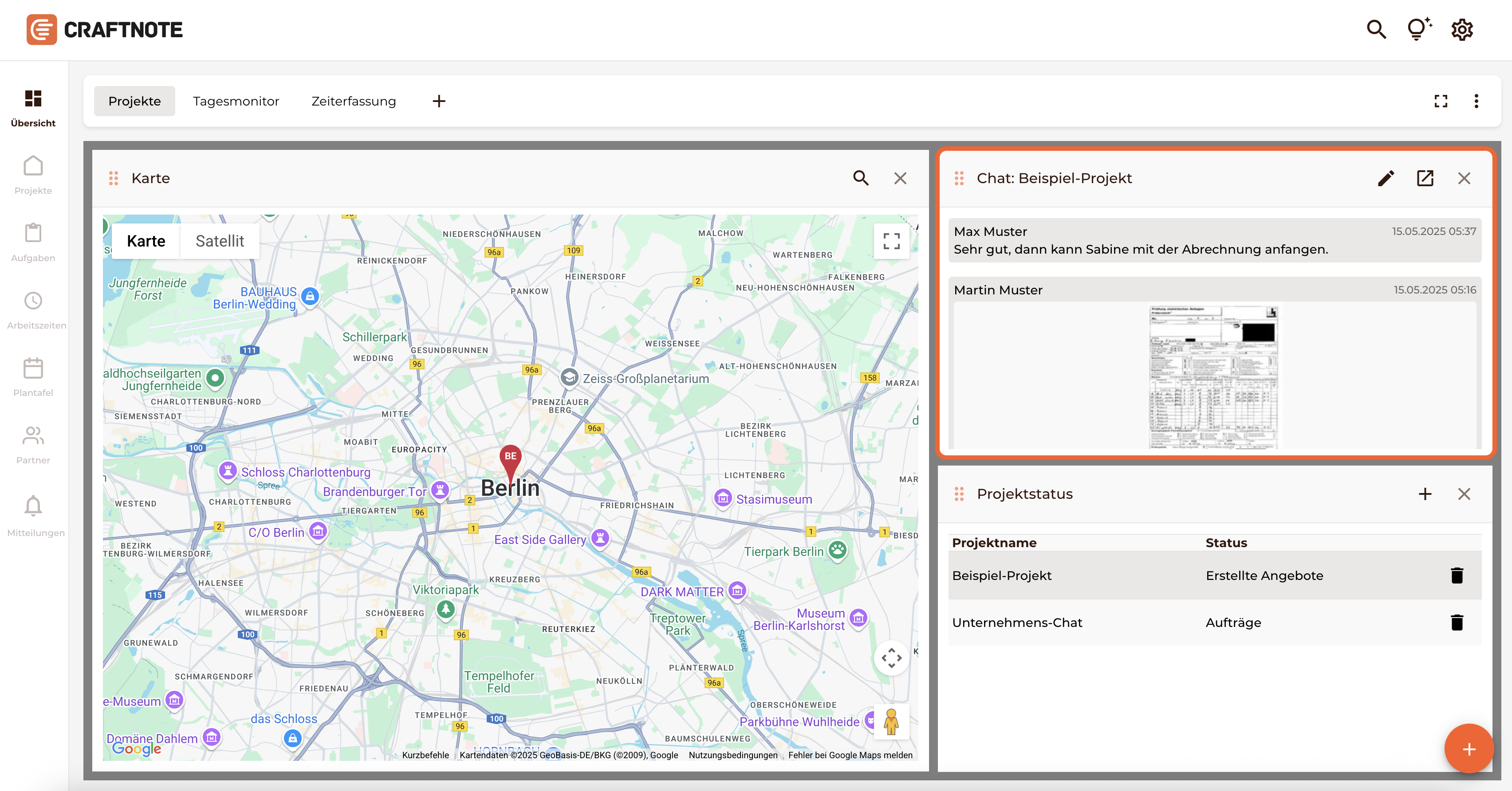This screenshot has width=1512, height=791.
Task: Click the Street View pegman
Action: 892,722
